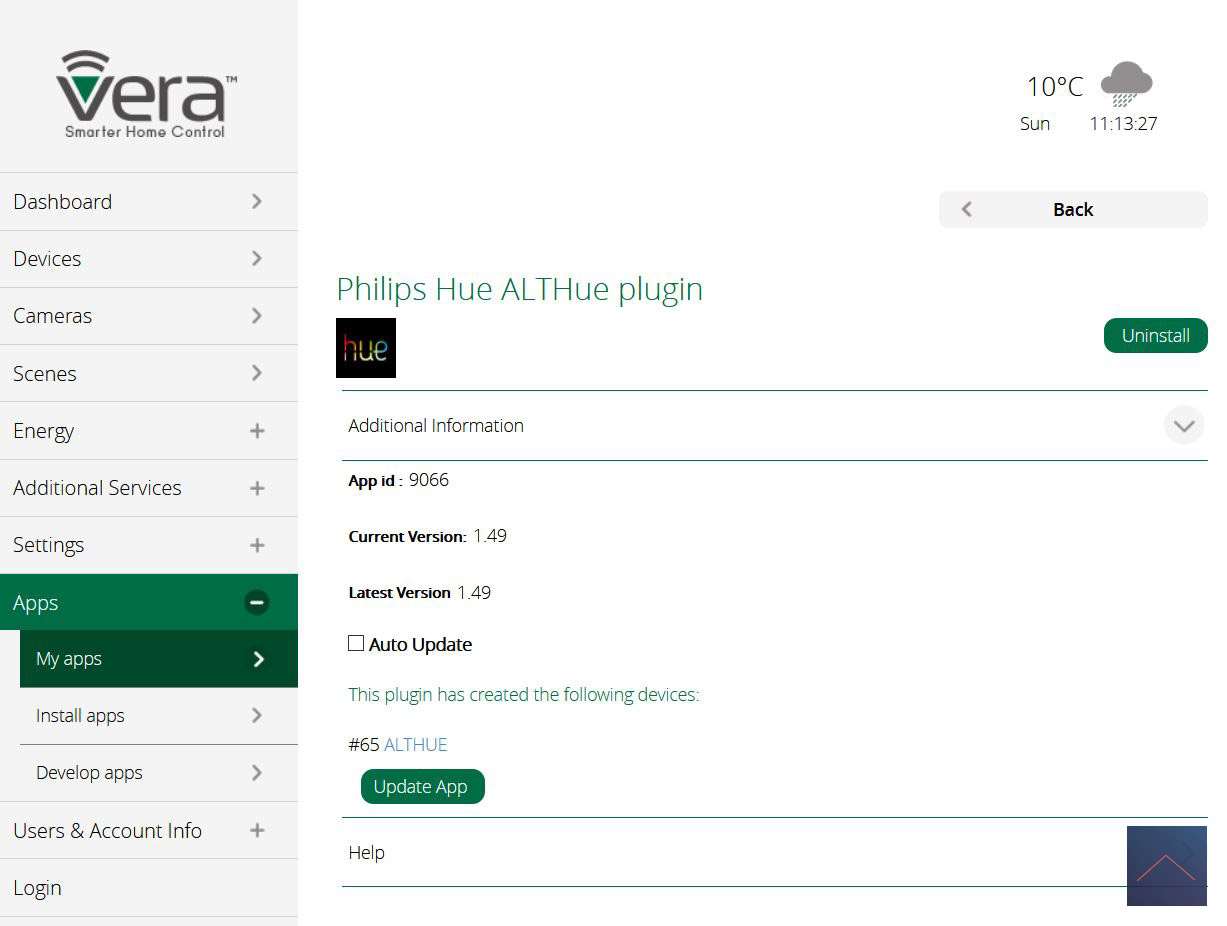Viewport: 1227px width, 926px height.
Task: Click the Install apps arrow icon
Action: click(257, 716)
